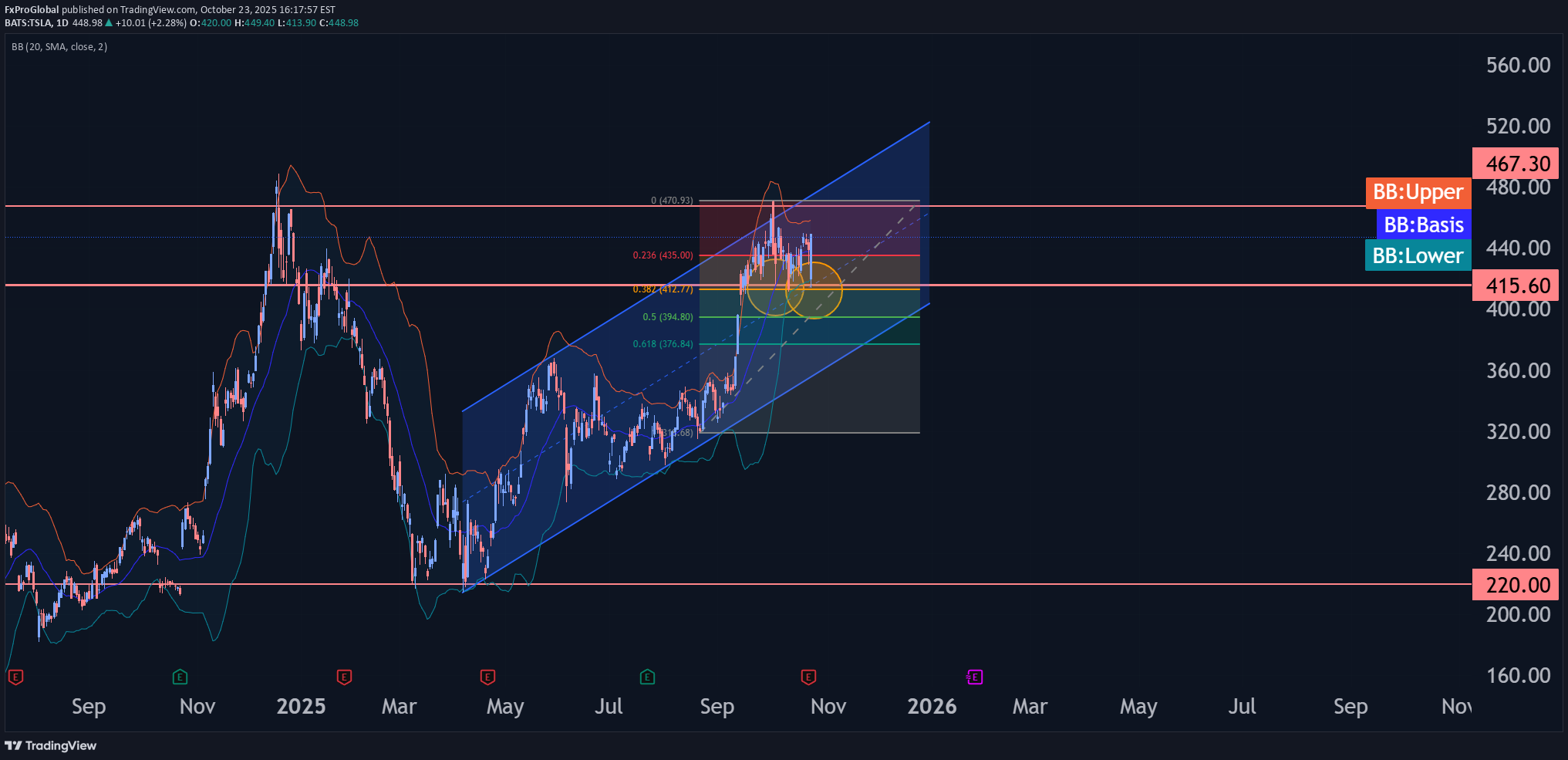Click red earnings marker just before Nov 2025
Screen dimensions: 1568x760
pyautogui.click(x=808, y=677)
